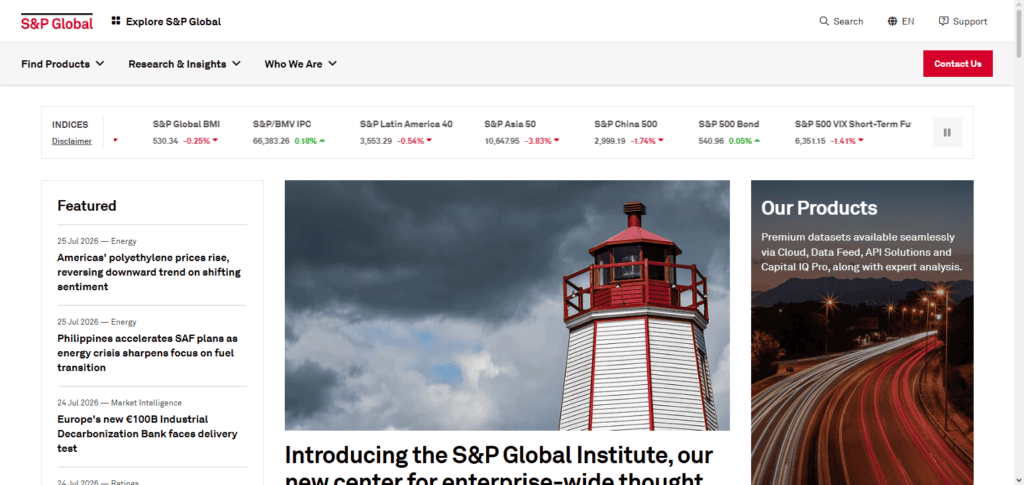Open the S&P Global Institute headline
Image resolution: width=1024 pixels, height=485 pixels.
pyautogui.click(x=500, y=465)
